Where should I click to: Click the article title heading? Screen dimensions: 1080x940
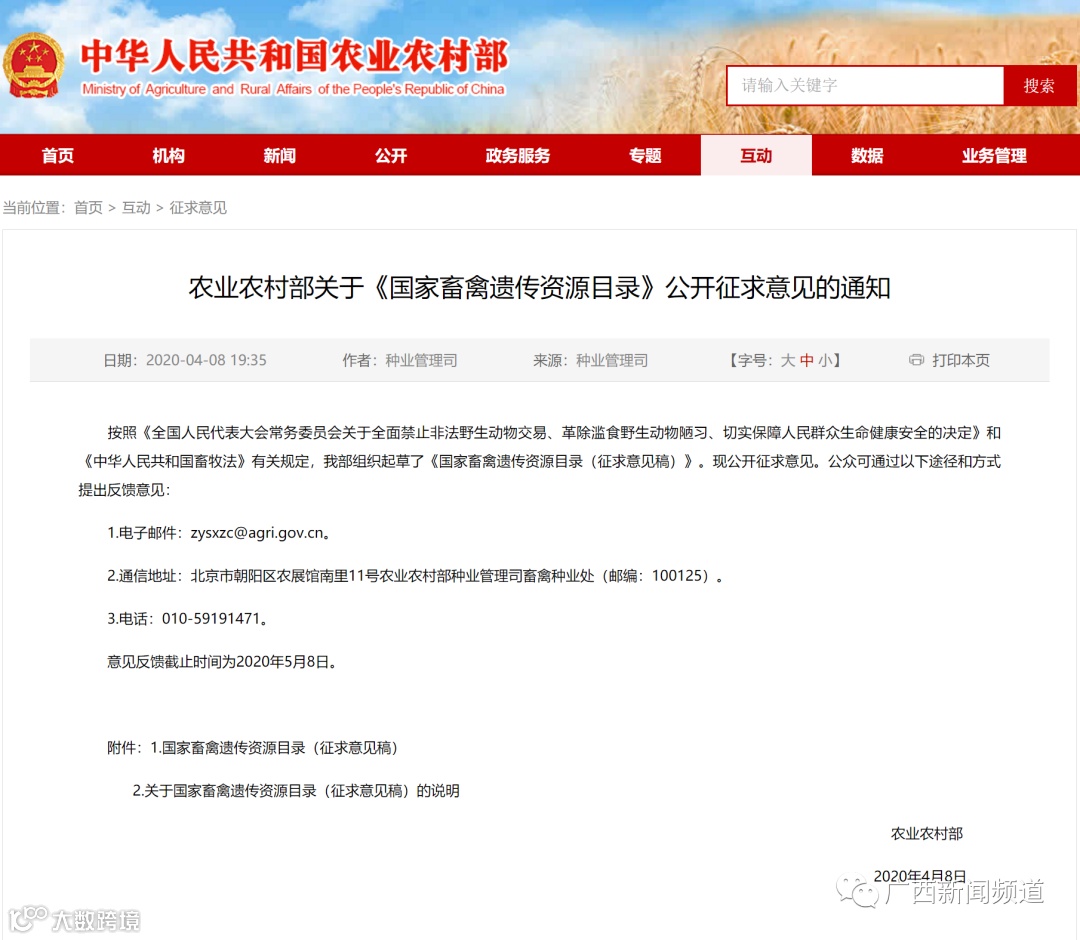coord(539,288)
